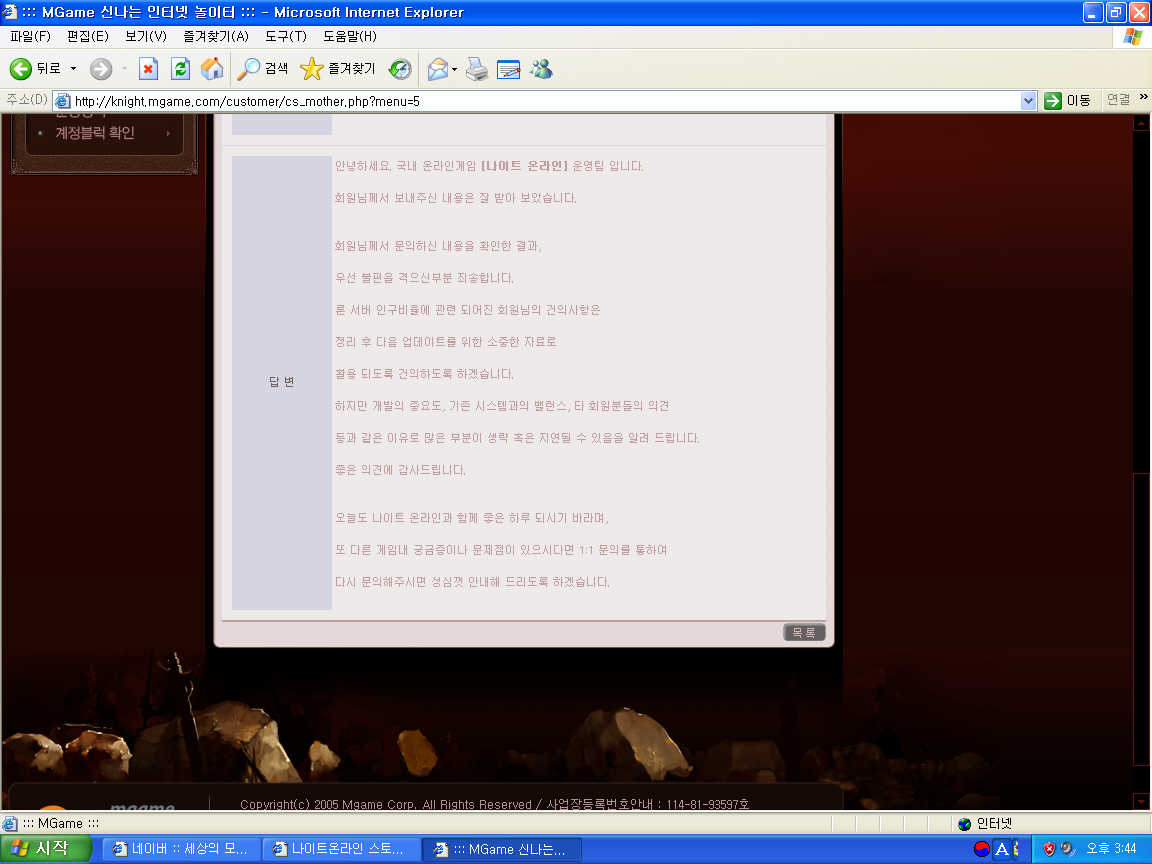Select the MGame 신나는... taskbar window
This screenshot has height=864, width=1152.
tap(502, 849)
